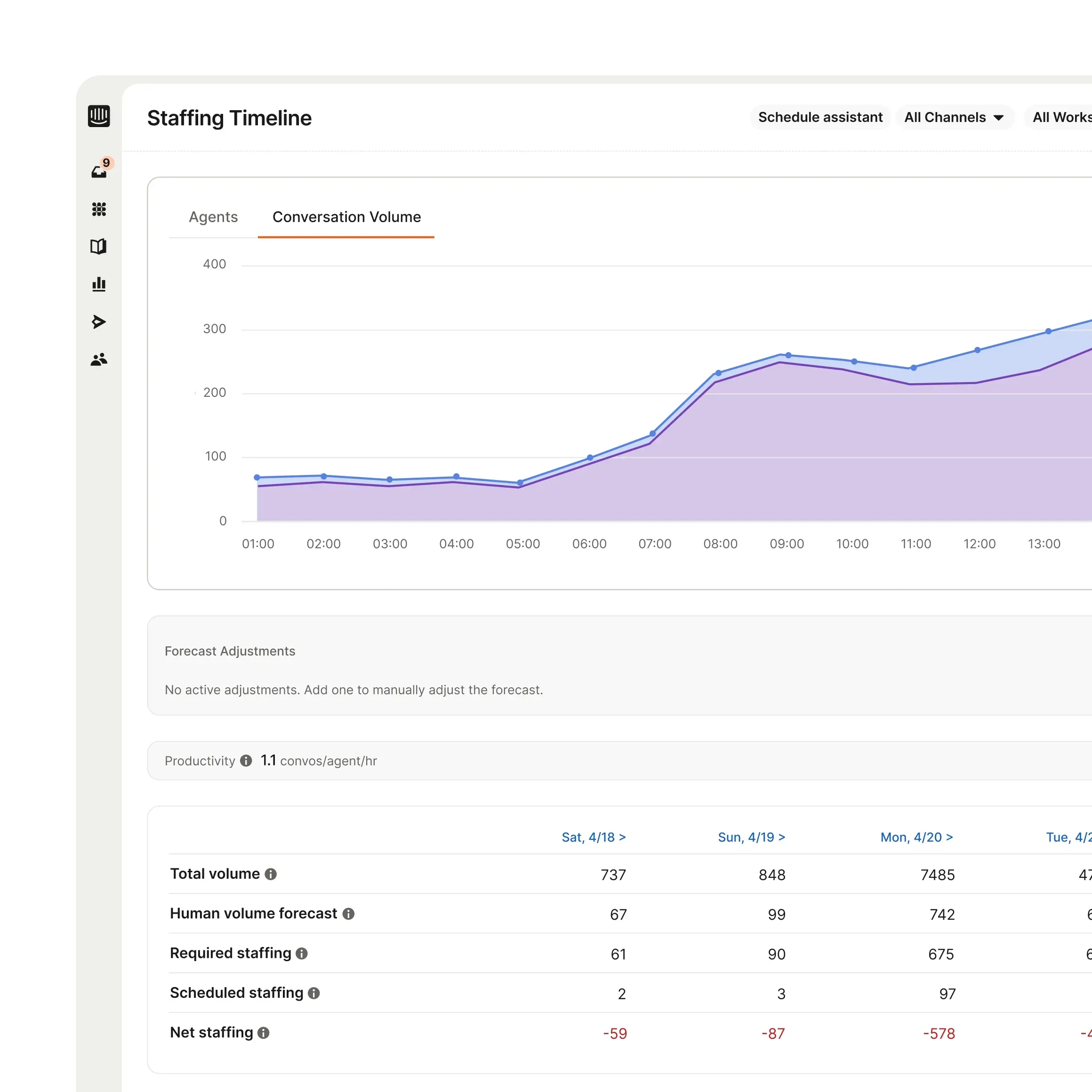1092x1092 pixels.
Task: Click the Staffing Timeline page title
Action: point(229,118)
